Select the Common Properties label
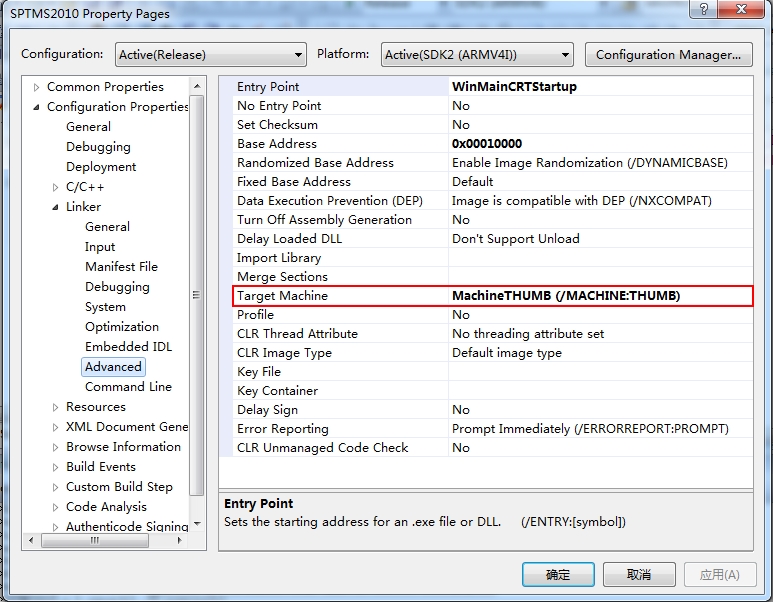The width and height of the screenshot is (773, 602). click(105, 87)
